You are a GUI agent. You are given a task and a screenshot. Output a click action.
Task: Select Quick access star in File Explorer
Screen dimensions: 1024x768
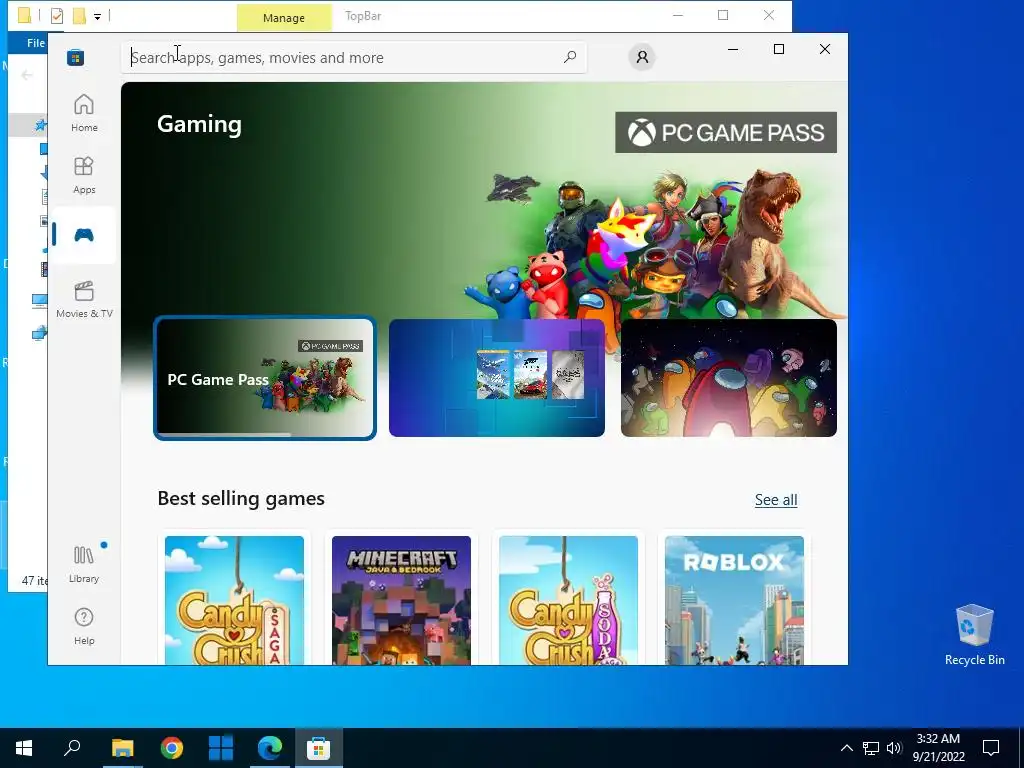click(40, 124)
